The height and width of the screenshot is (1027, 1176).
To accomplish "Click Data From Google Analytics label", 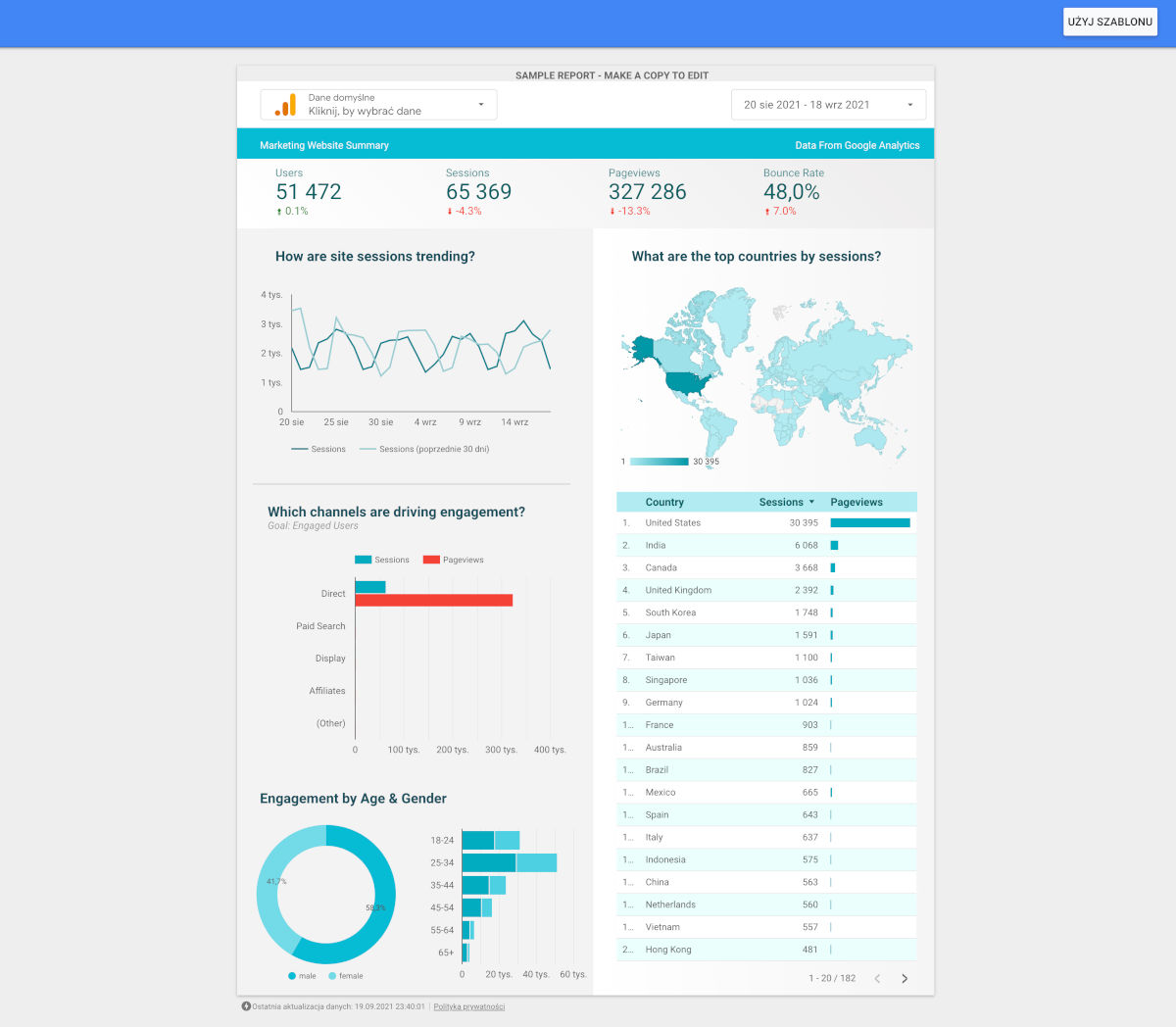I will coord(857,145).
